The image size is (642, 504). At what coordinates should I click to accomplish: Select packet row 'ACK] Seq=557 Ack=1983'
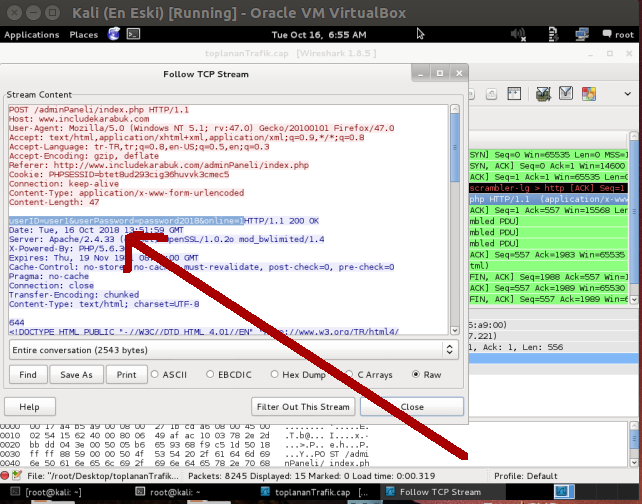[548, 255]
